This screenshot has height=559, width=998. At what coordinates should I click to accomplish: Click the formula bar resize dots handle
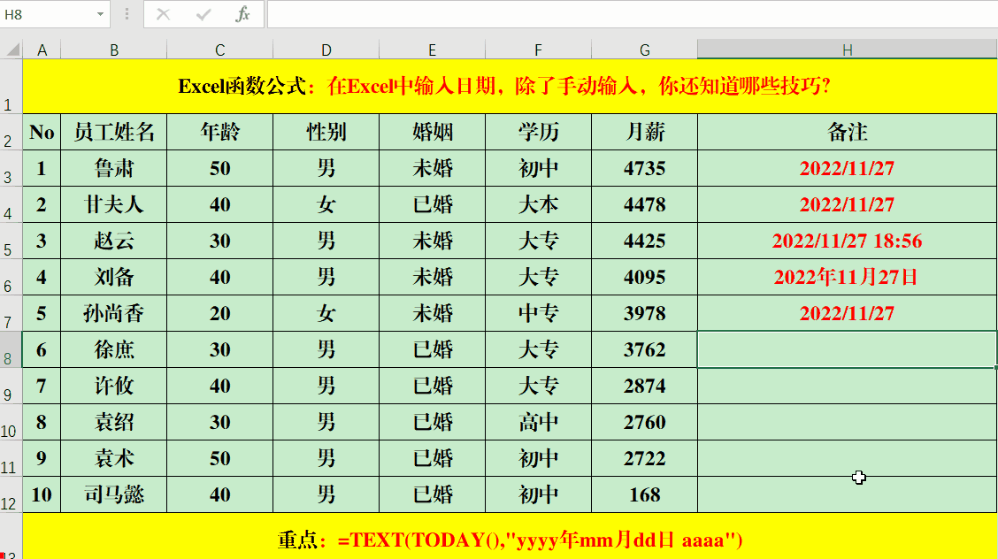[127, 14]
